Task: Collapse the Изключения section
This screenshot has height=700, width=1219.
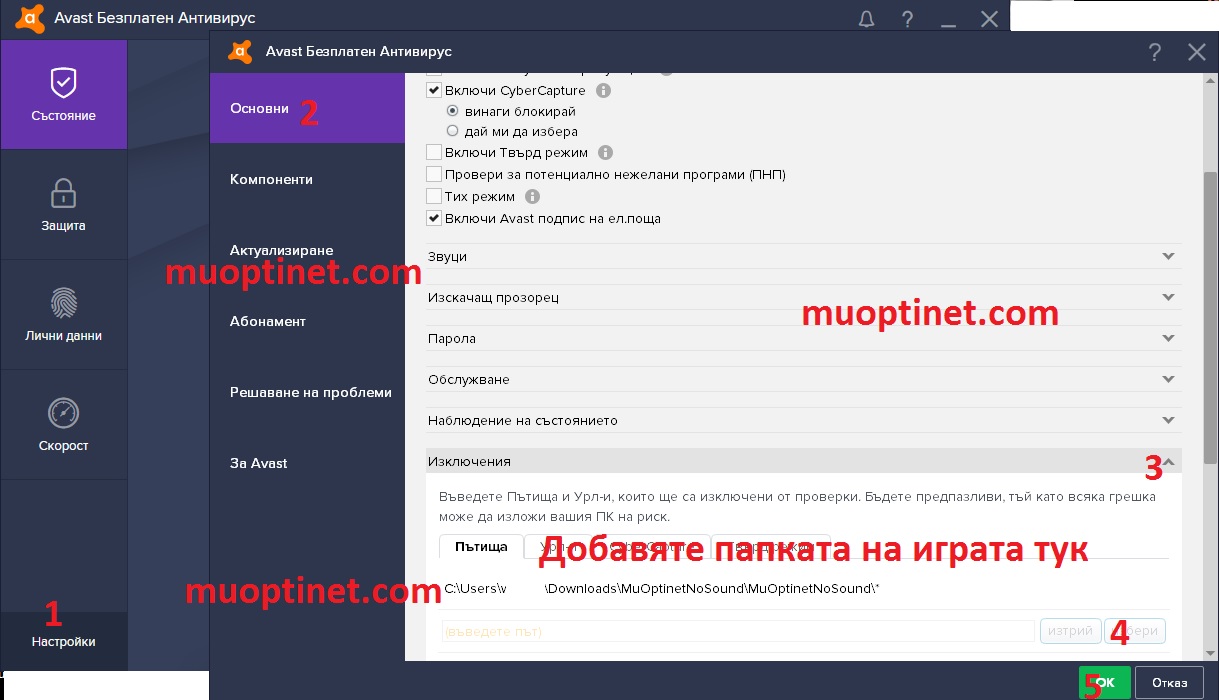Action: point(804,461)
